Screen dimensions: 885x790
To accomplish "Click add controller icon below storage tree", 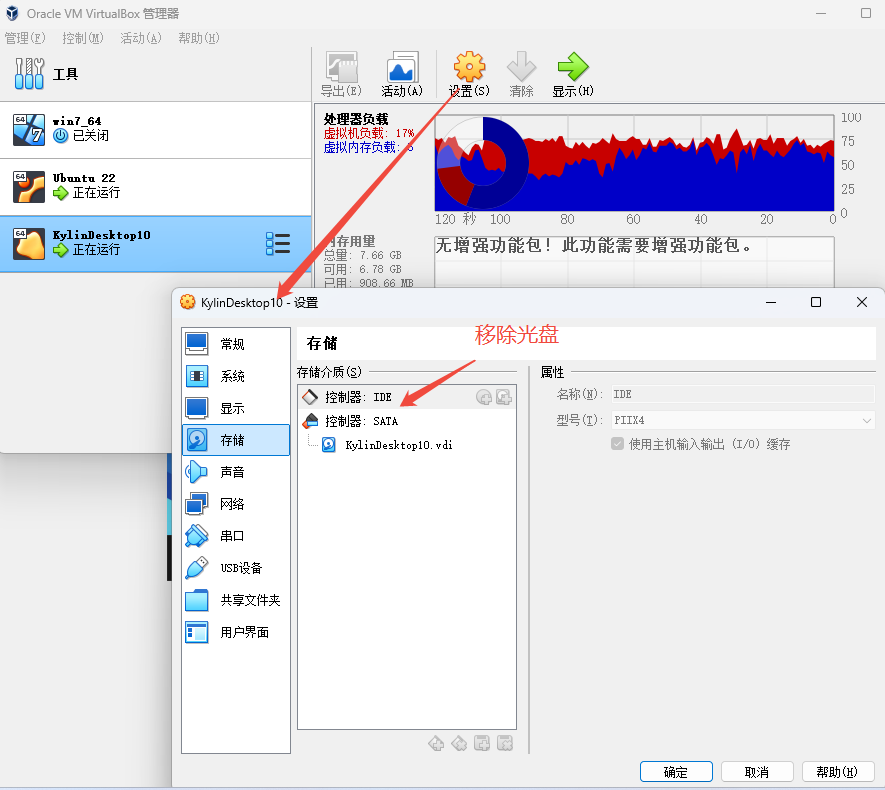I will tap(436, 743).
